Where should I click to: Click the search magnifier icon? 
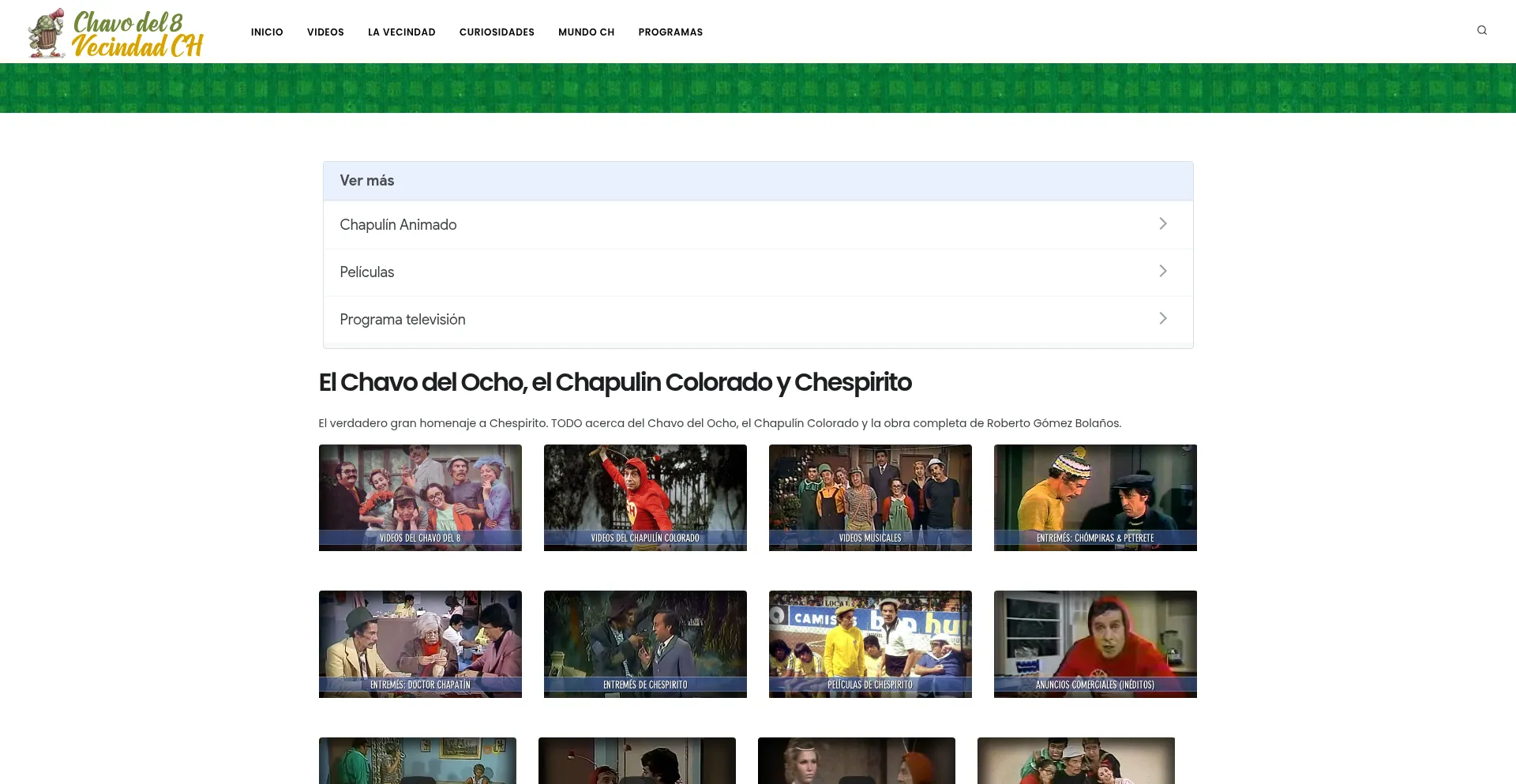[x=1482, y=30]
